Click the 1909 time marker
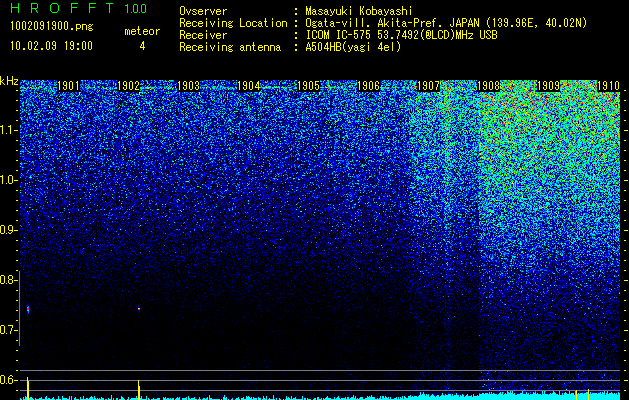Screen dimensions: 629x400 pos(548,86)
